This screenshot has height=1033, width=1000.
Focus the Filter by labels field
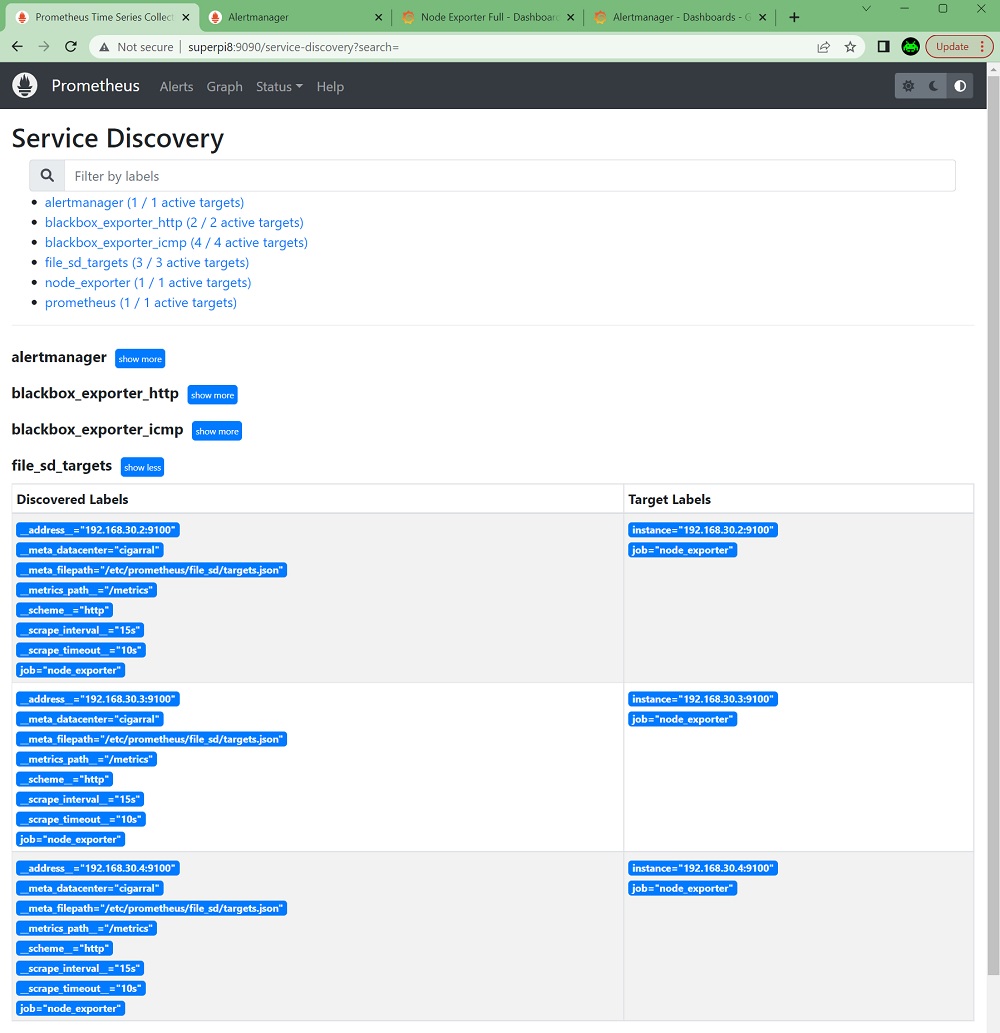[509, 176]
